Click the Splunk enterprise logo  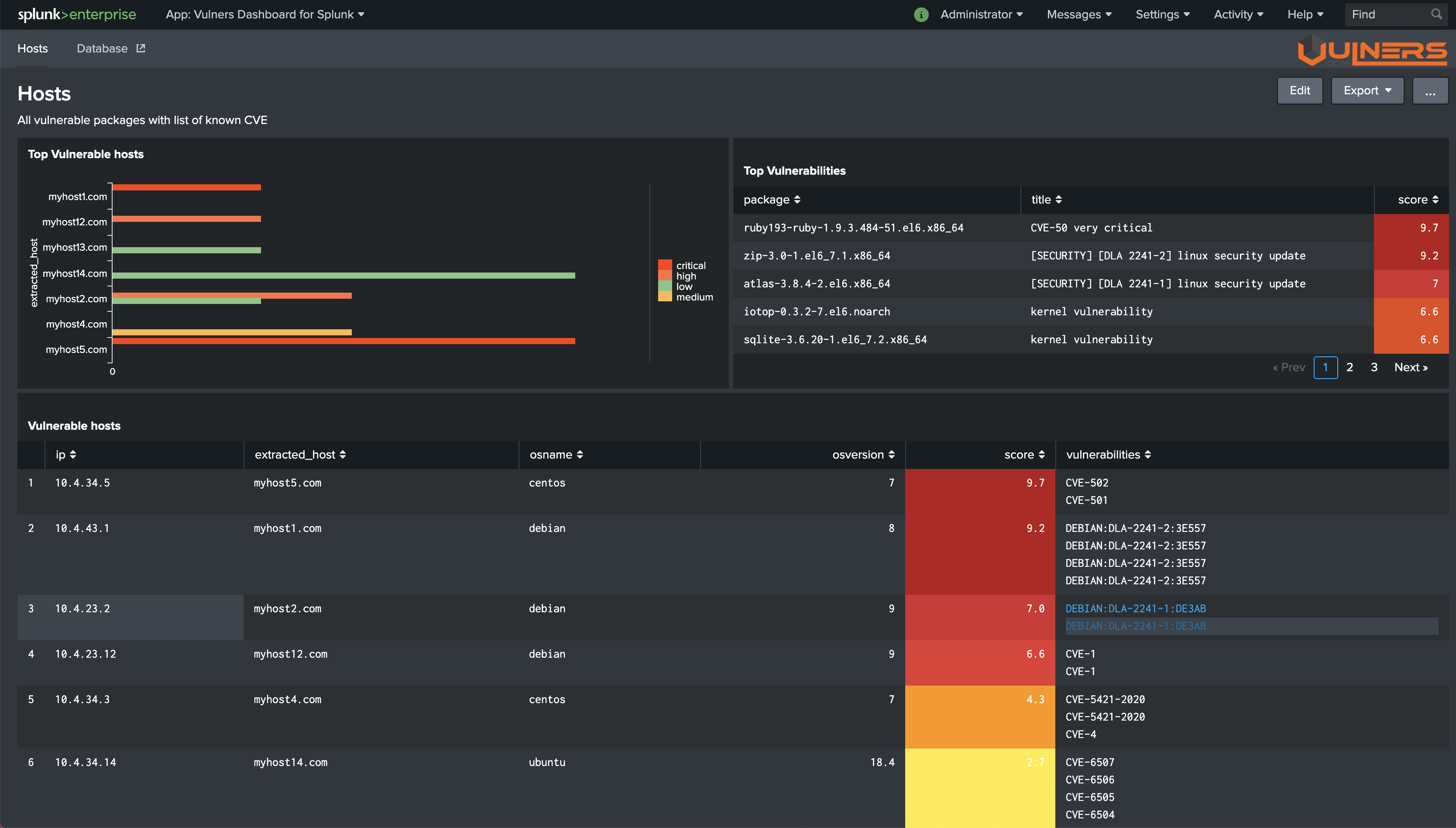(x=77, y=14)
